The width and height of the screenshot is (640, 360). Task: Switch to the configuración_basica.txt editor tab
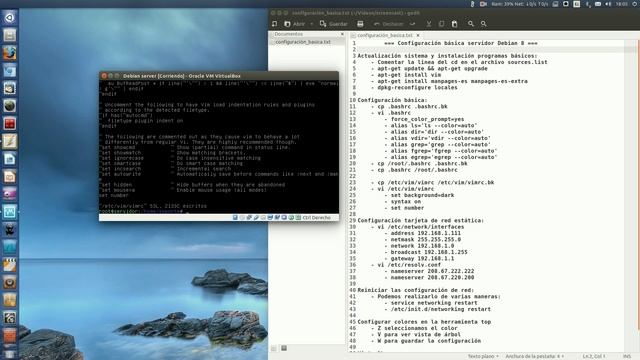pos(385,36)
